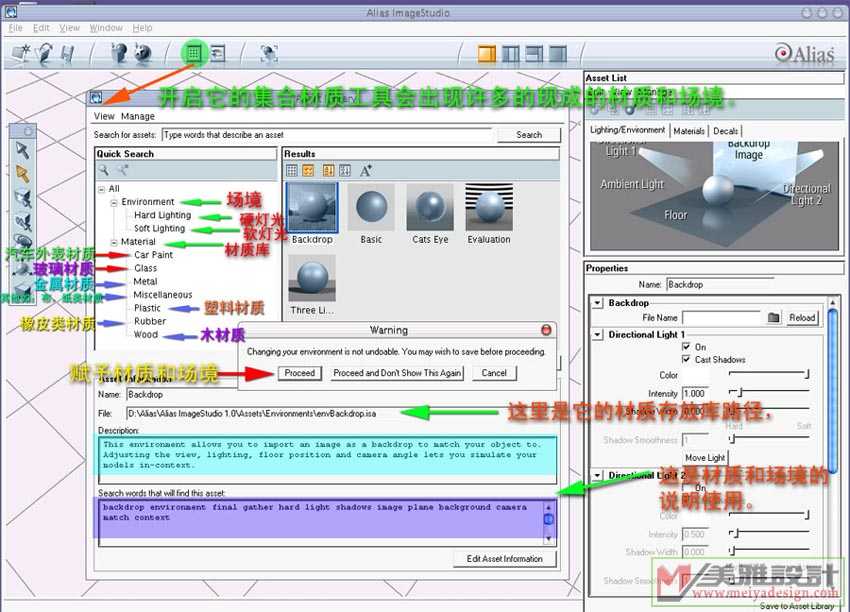The height and width of the screenshot is (612, 850).
Task: Collapse the Backdrop properties section
Action: point(597,303)
